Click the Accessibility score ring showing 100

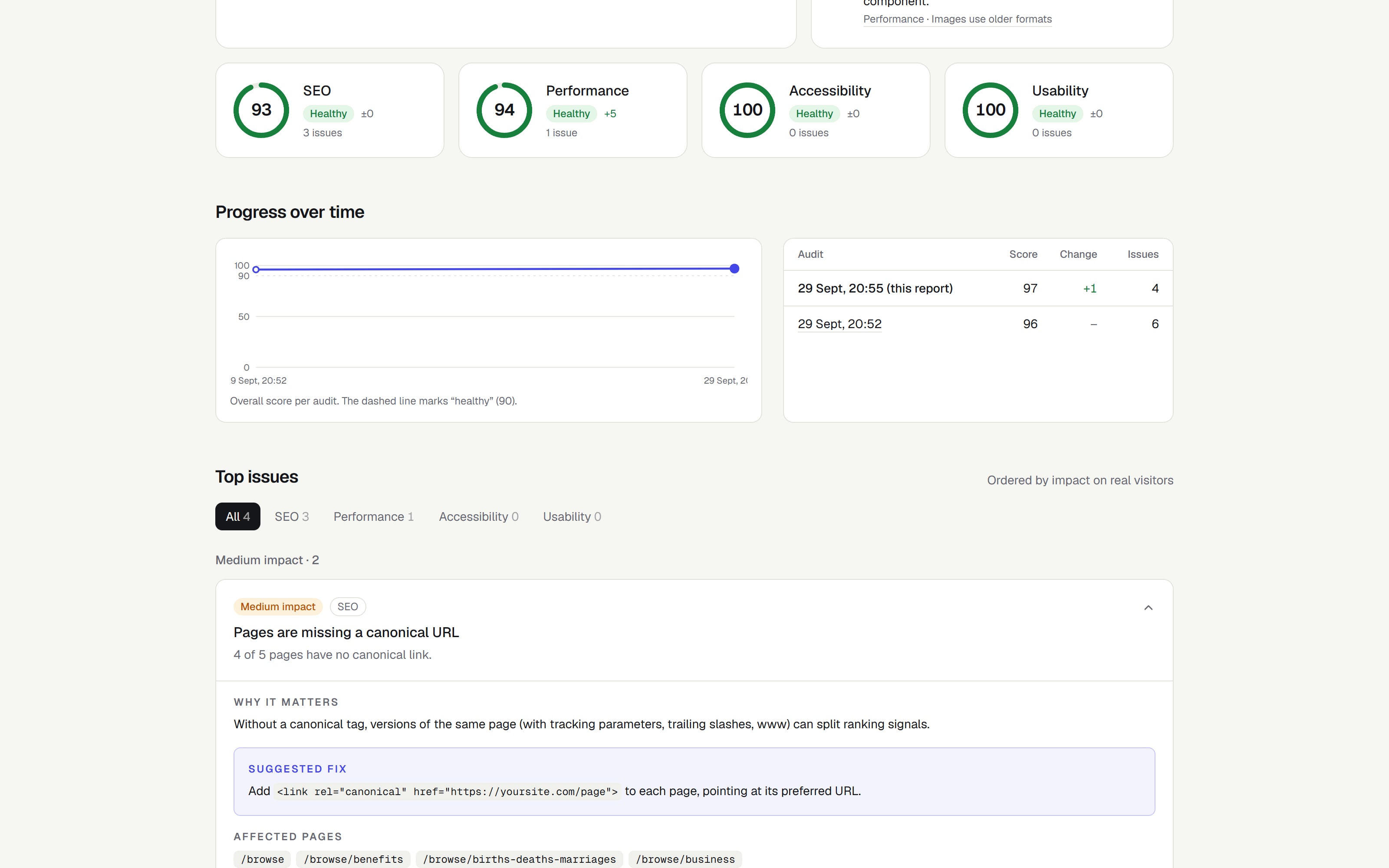(x=747, y=110)
